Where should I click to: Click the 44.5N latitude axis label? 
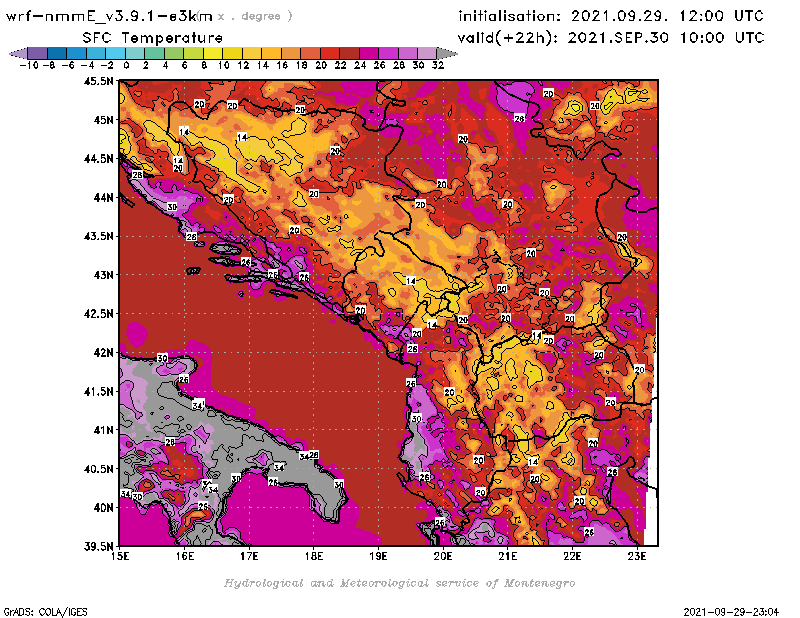point(98,159)
